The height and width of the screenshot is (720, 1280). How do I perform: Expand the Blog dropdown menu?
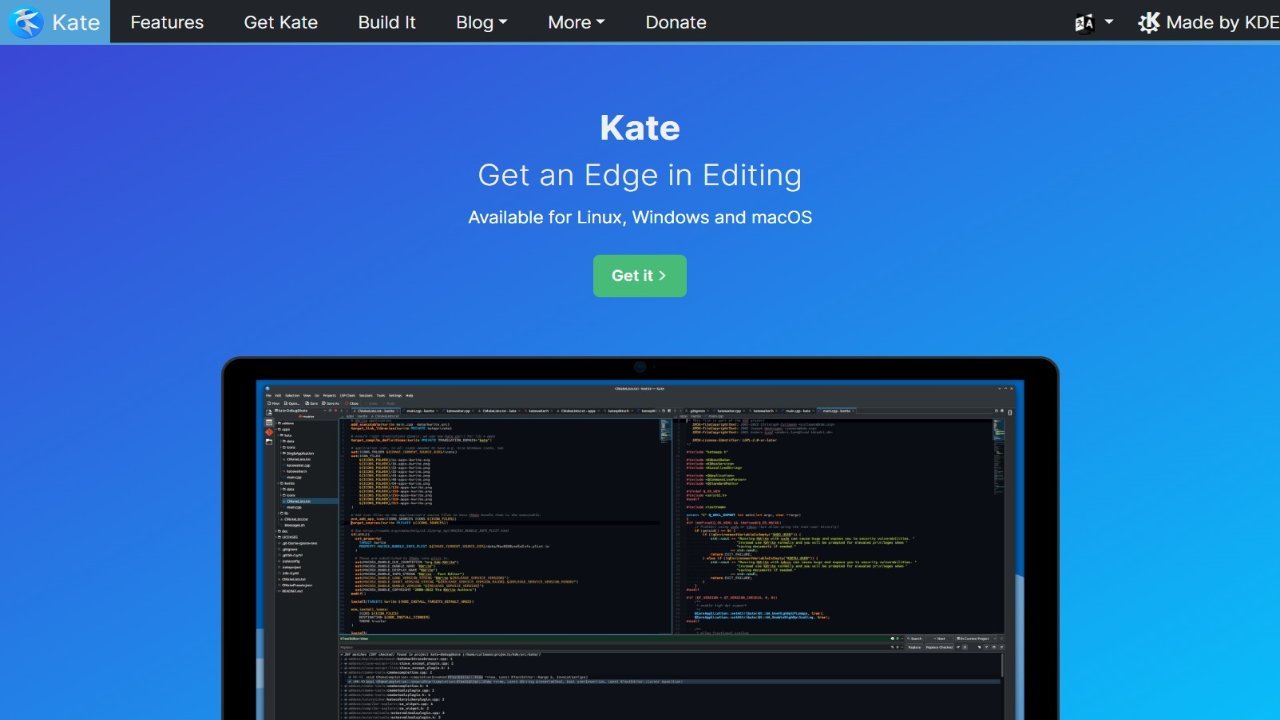pyautogui.click(x=482, y=22)
